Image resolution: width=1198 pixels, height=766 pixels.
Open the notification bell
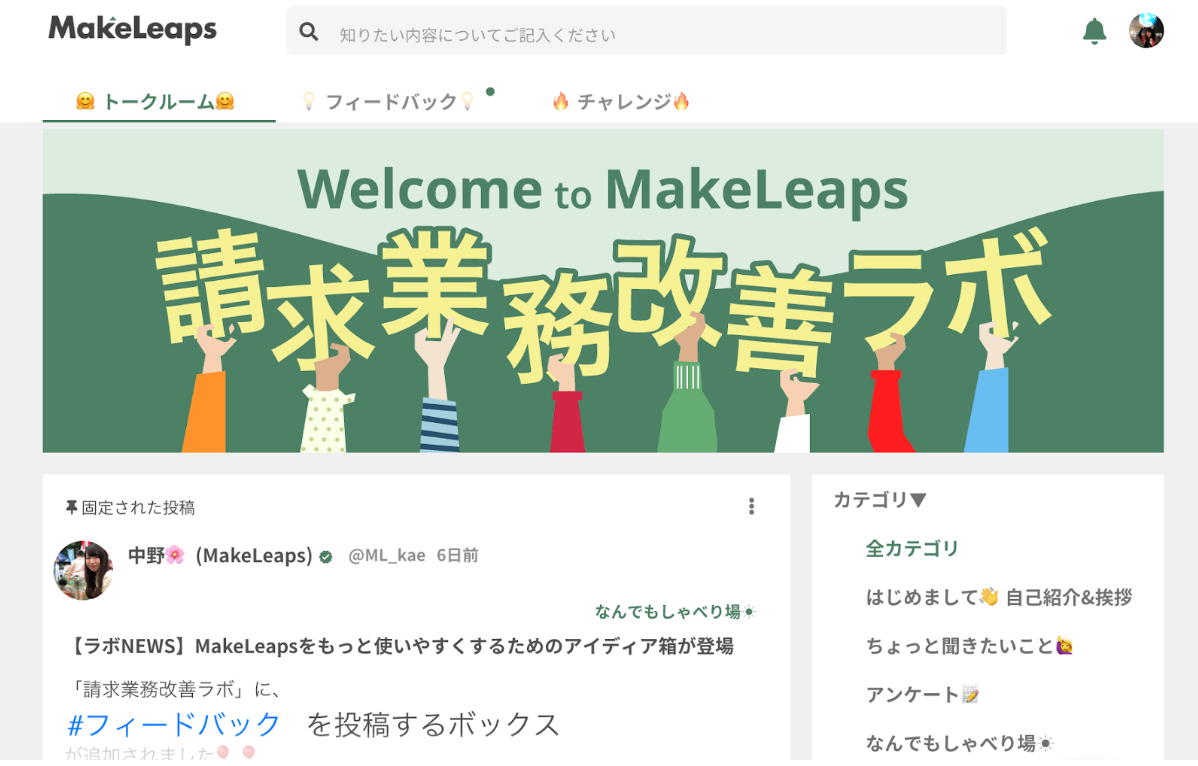pyautogui.click(x=1094, y=31)
